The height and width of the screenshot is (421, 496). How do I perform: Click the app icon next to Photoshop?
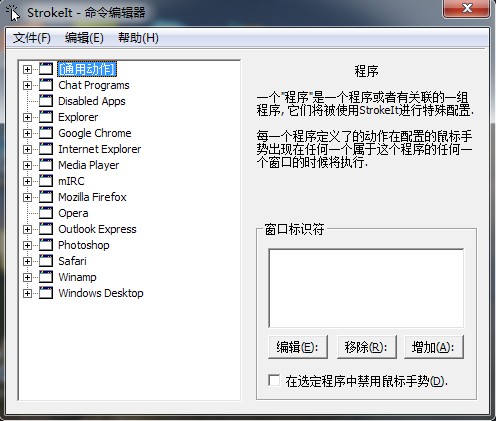[46, 245]
